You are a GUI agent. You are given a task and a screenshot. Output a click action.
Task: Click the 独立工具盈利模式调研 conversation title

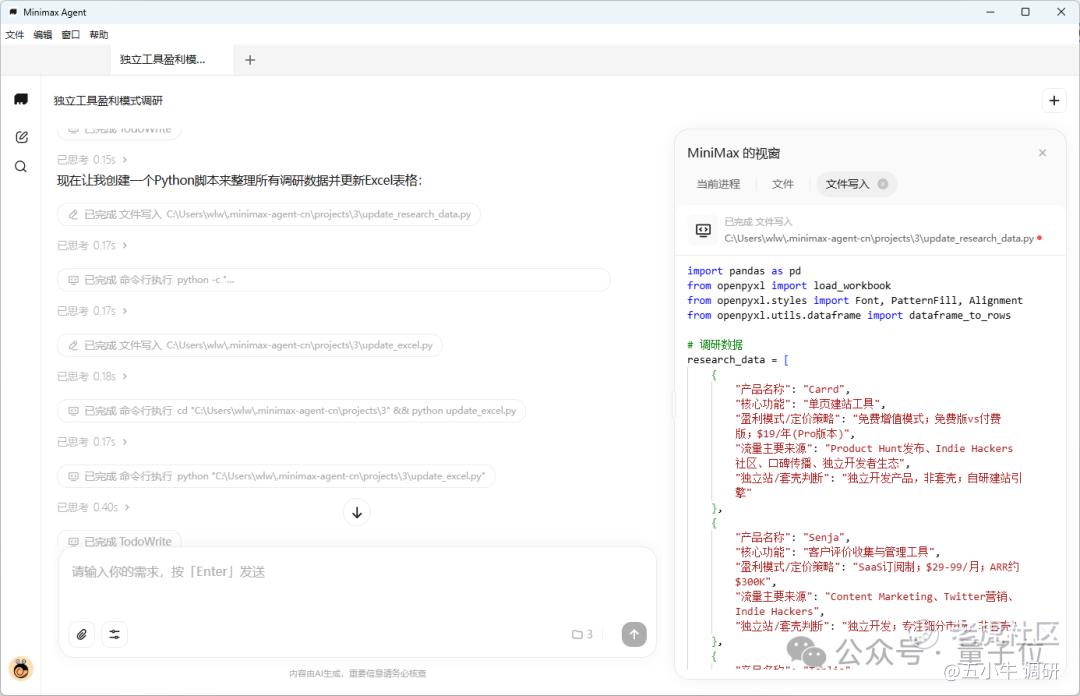[108, 101]
